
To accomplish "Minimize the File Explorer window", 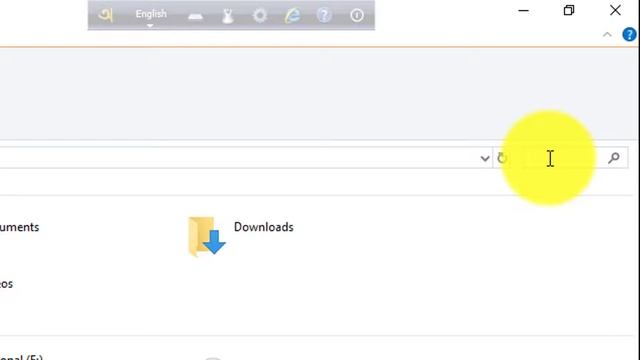I will [x=524, y=10].
